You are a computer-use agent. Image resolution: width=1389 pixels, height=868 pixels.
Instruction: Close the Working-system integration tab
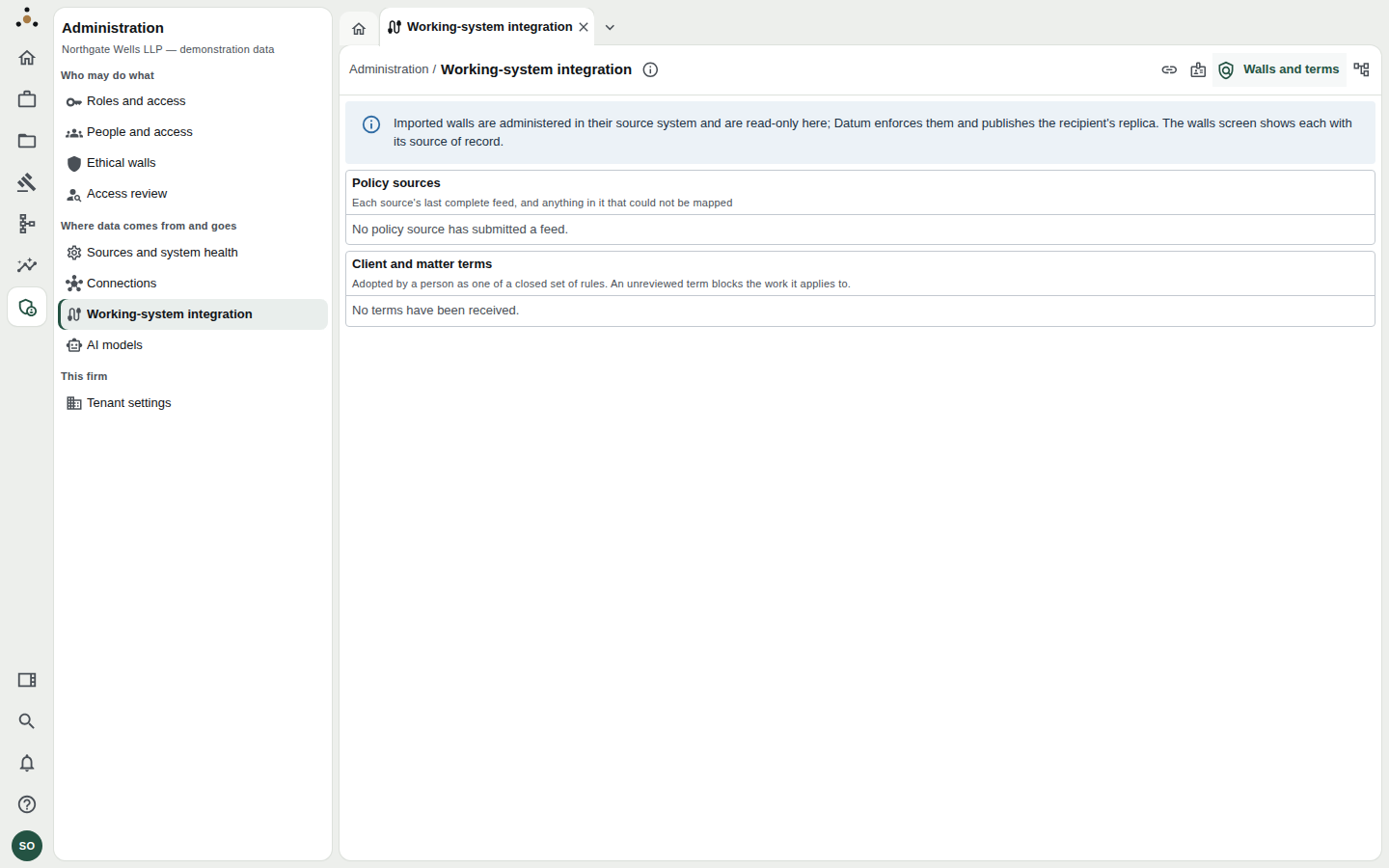pyautogui.click(x=584, y=27)
